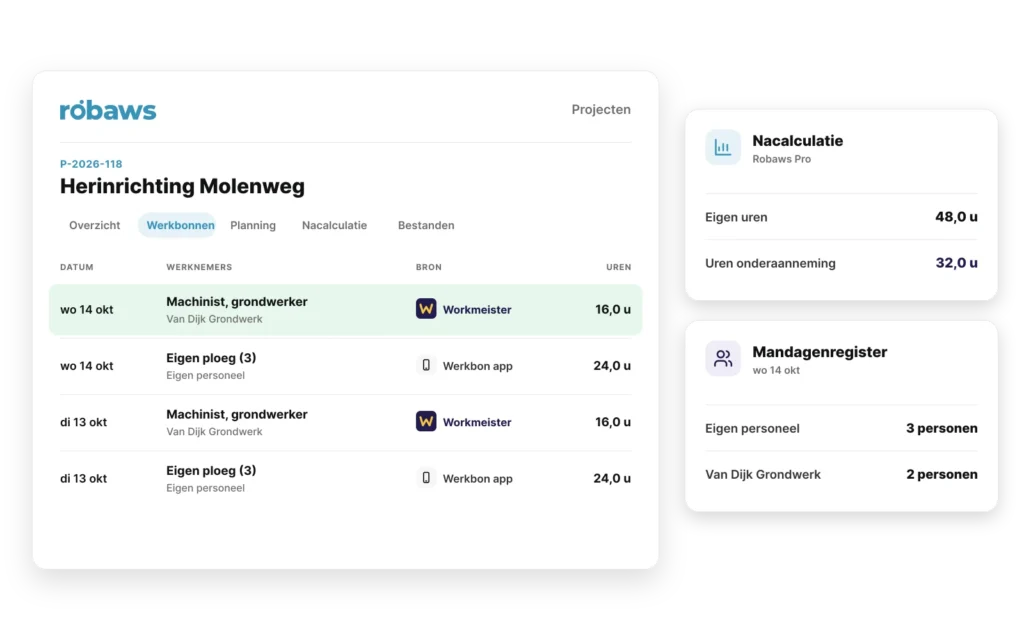Click 16,0 u in di 13 okt row
The height and width of the screenshot is (640, 1024).
tap(613, 422)
